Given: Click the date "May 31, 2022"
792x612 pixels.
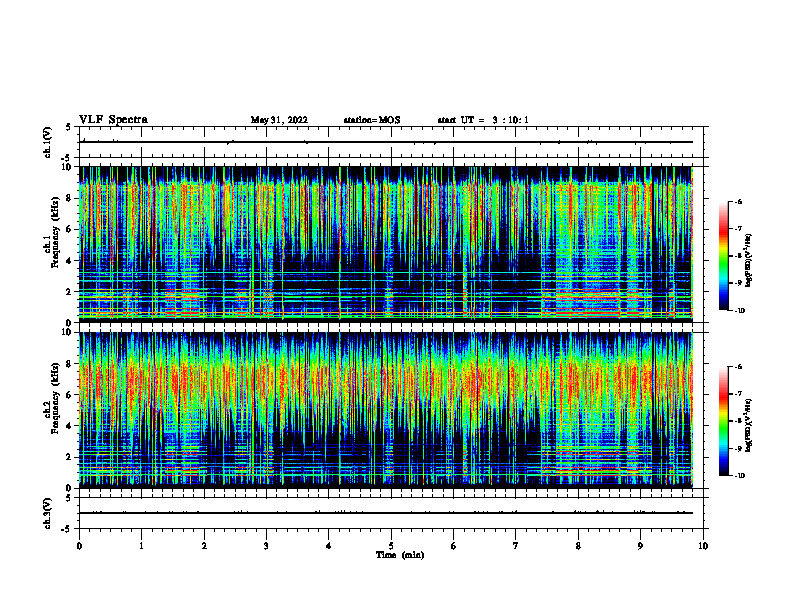Looking at the screenshot, I should [x=279, y=120].
